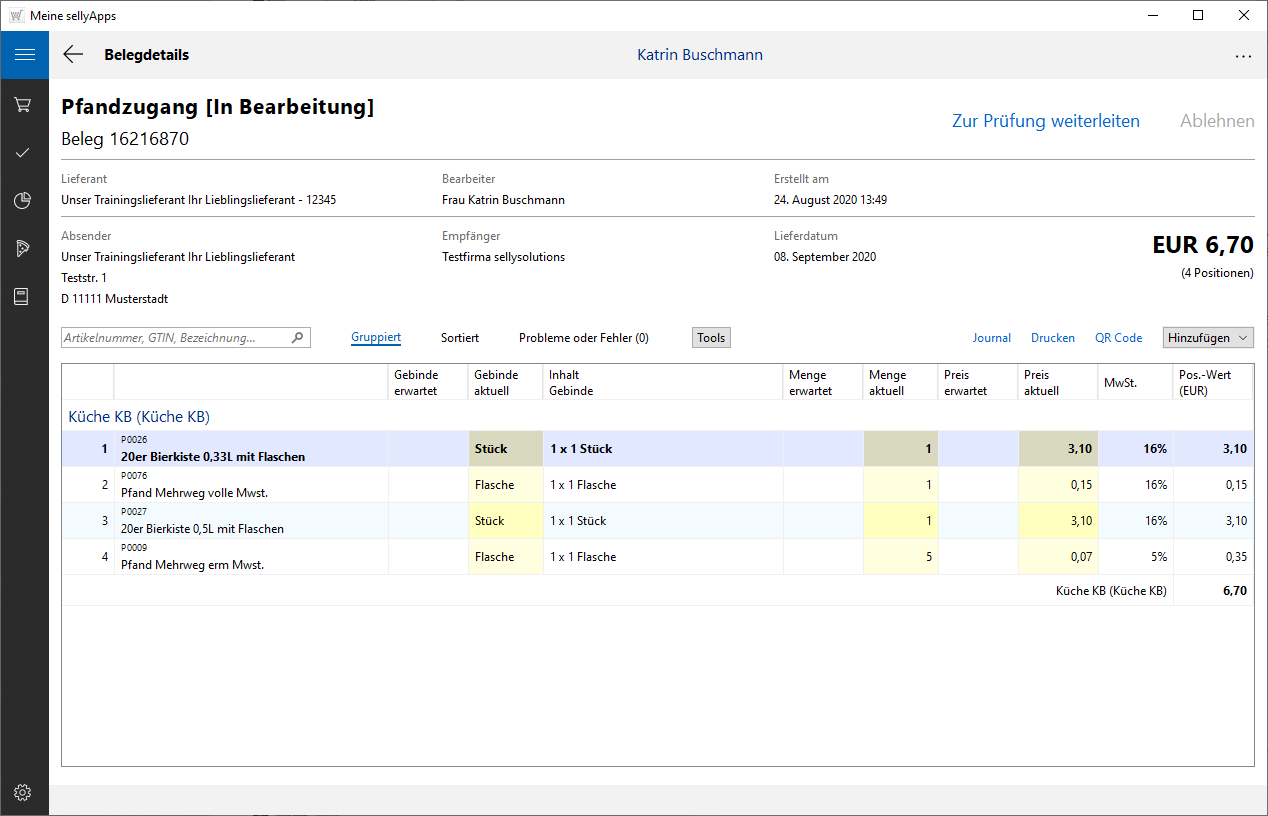Show Probleme oder Fehler (0)

(x=583, y=338)
